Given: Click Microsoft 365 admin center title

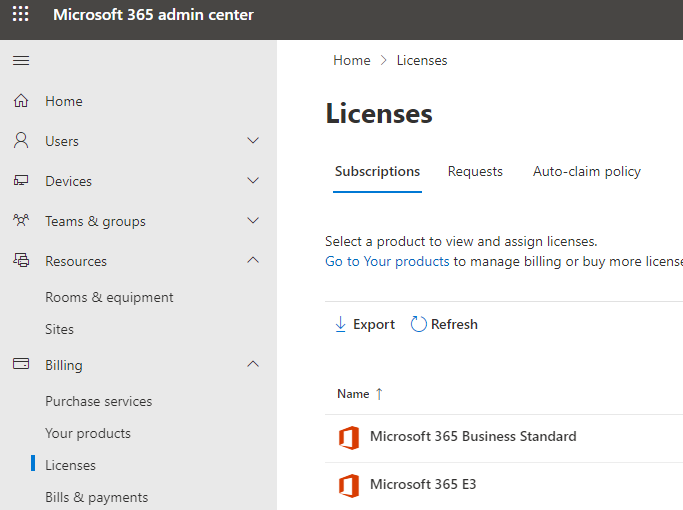Looking at the screenshot, I should tap(153, 14).
